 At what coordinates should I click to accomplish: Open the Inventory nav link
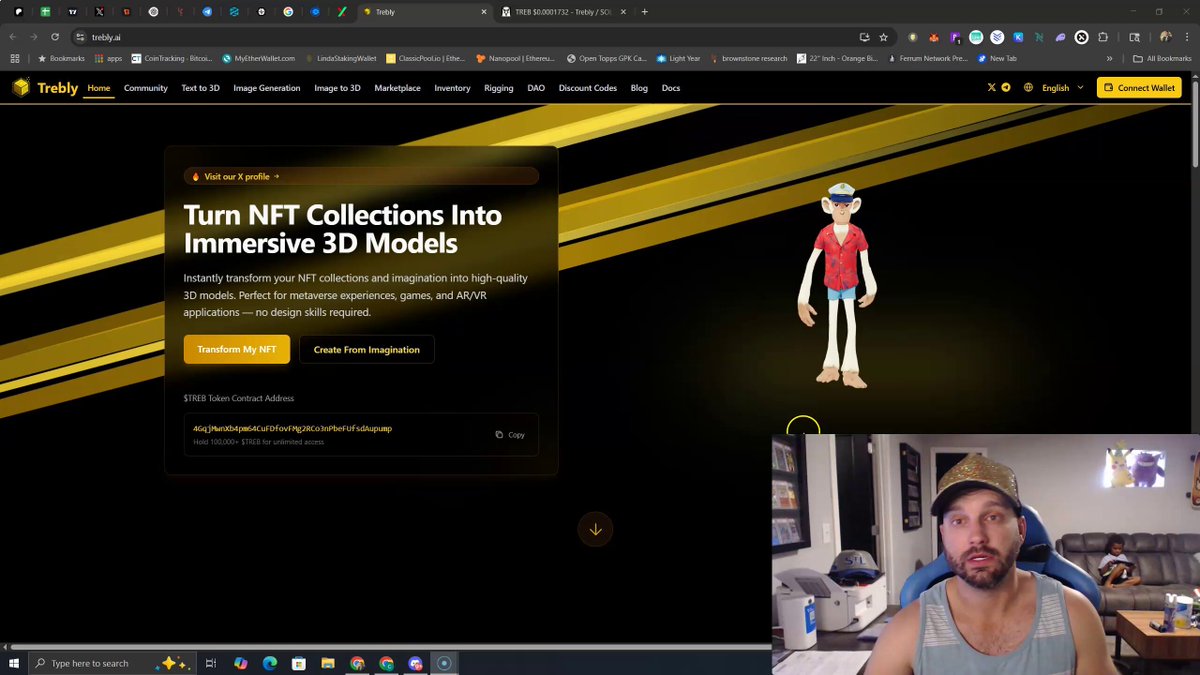point(452,88)
